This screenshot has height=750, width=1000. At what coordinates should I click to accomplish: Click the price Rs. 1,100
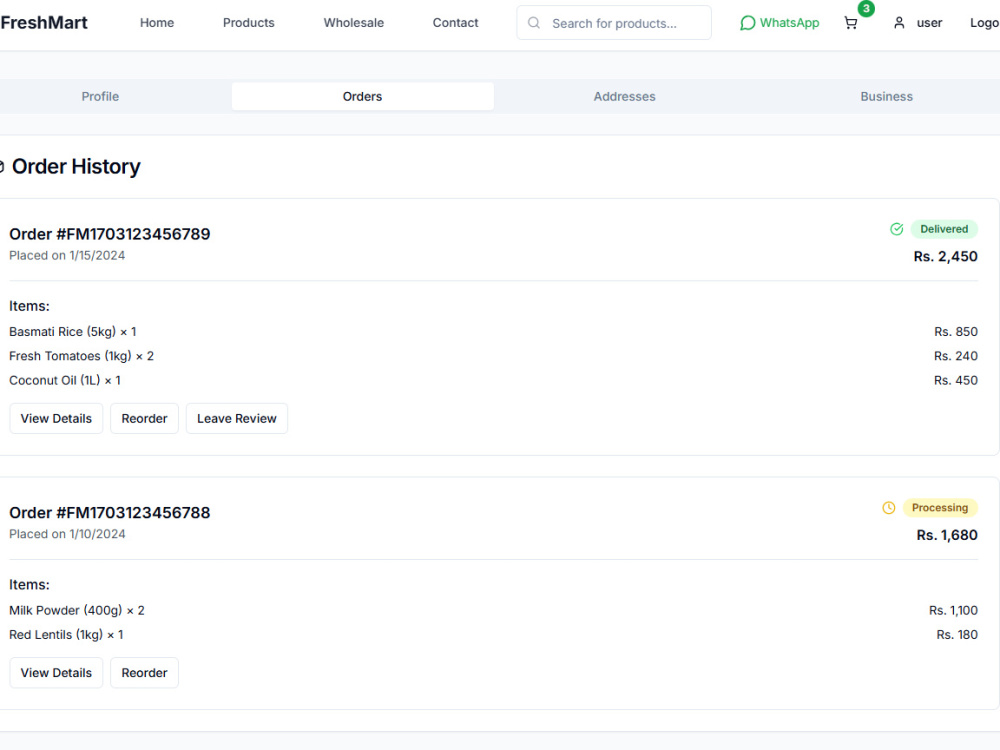click(953, 610)
